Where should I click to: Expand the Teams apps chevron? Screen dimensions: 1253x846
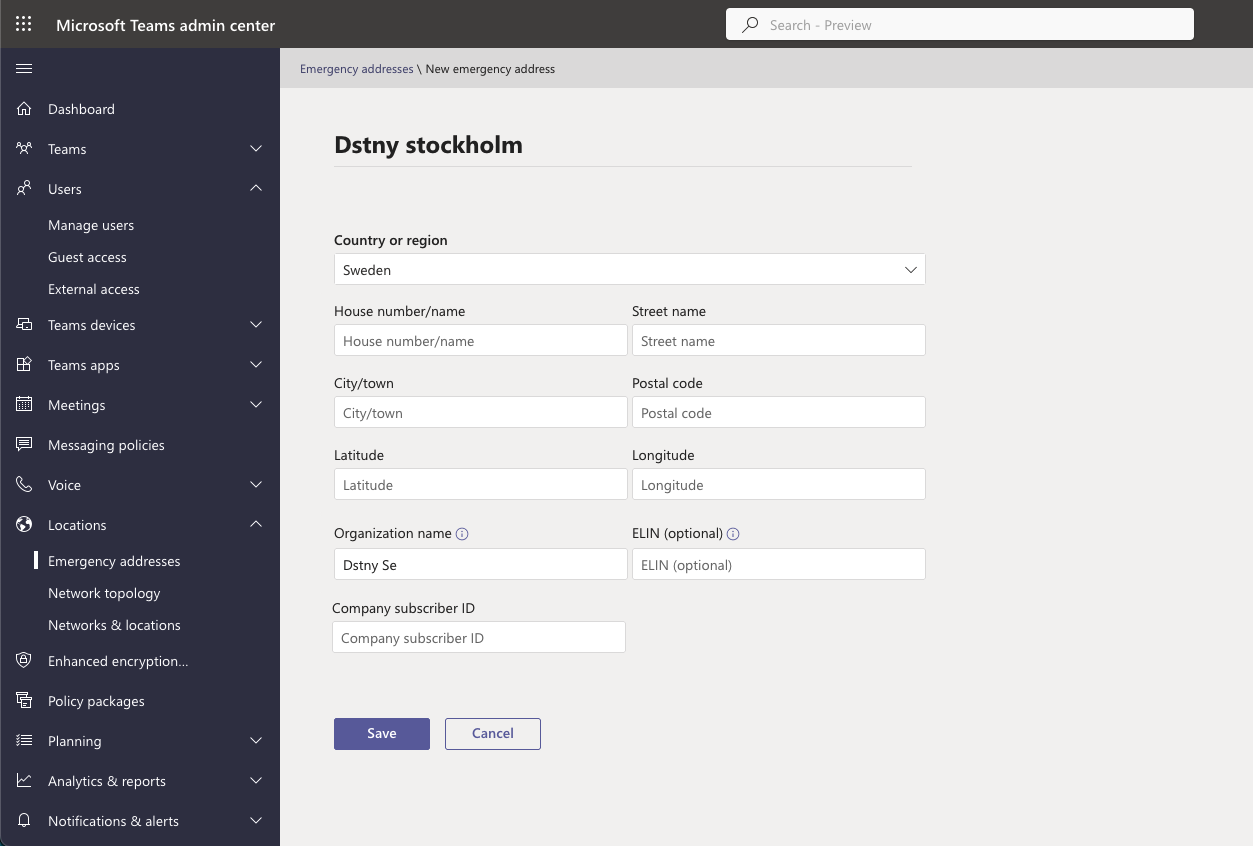click(x=256, y=365)
